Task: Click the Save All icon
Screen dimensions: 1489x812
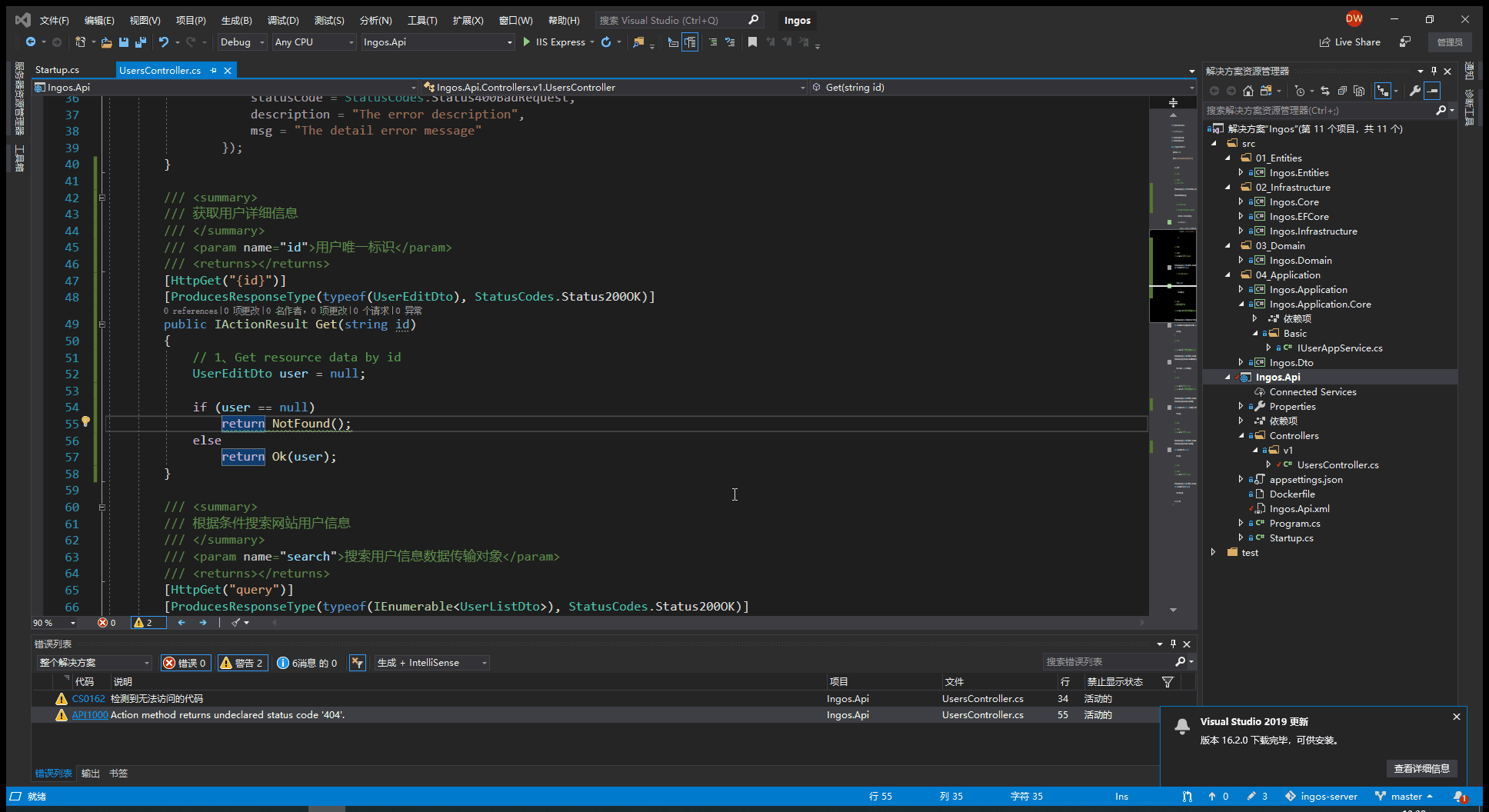Action: tap(140, 42)
